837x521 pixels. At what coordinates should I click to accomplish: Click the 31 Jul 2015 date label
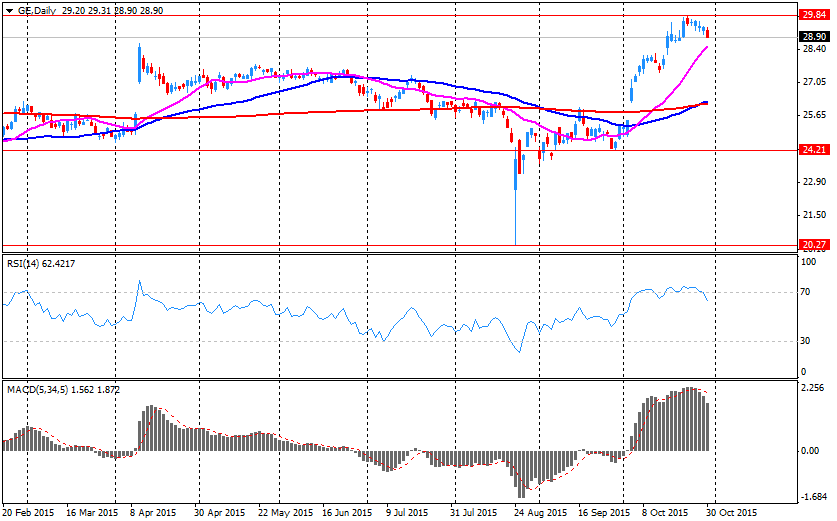[x=472, y=512]
